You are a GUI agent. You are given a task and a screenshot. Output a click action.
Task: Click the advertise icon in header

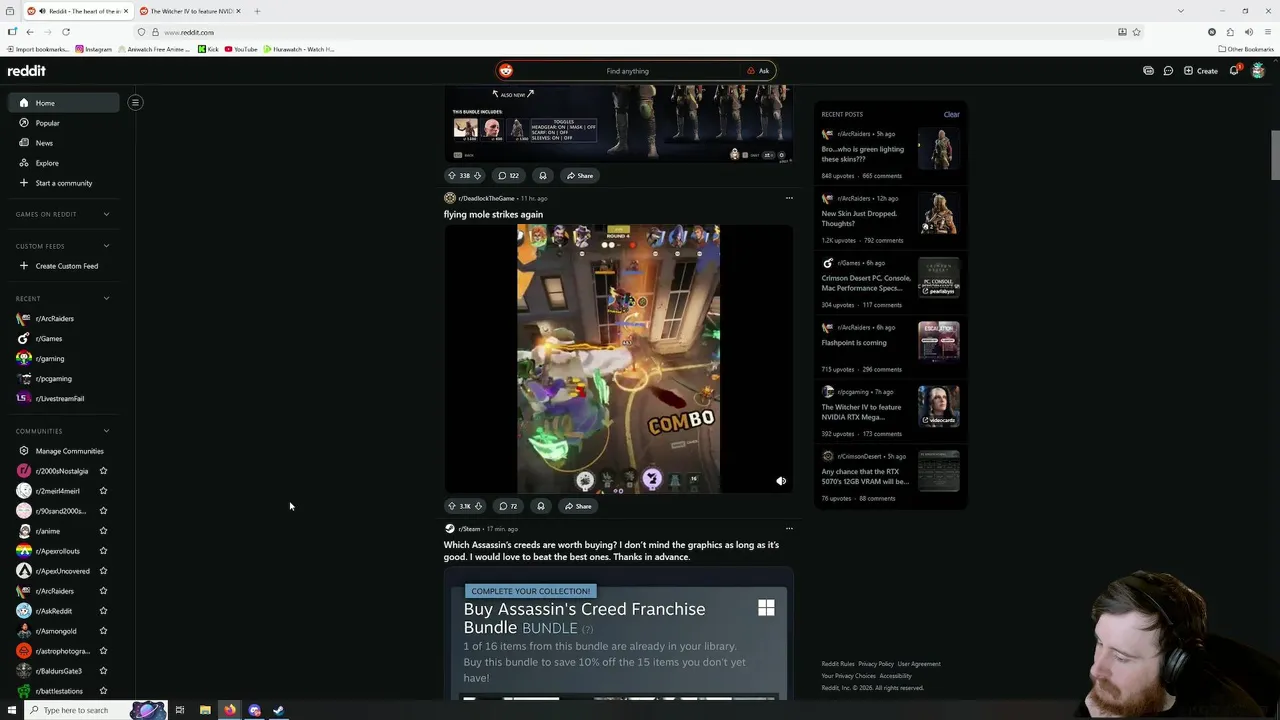(1148, 71)
